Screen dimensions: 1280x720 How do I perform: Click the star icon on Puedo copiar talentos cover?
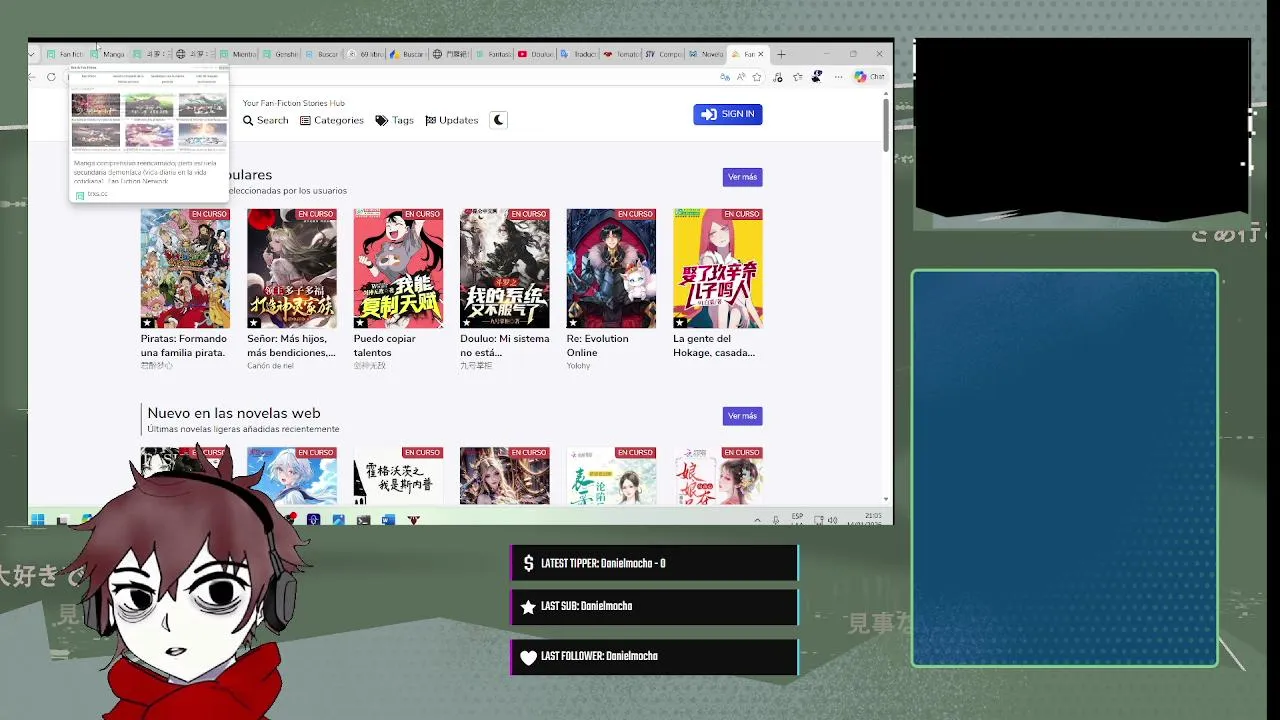(360, 323)
